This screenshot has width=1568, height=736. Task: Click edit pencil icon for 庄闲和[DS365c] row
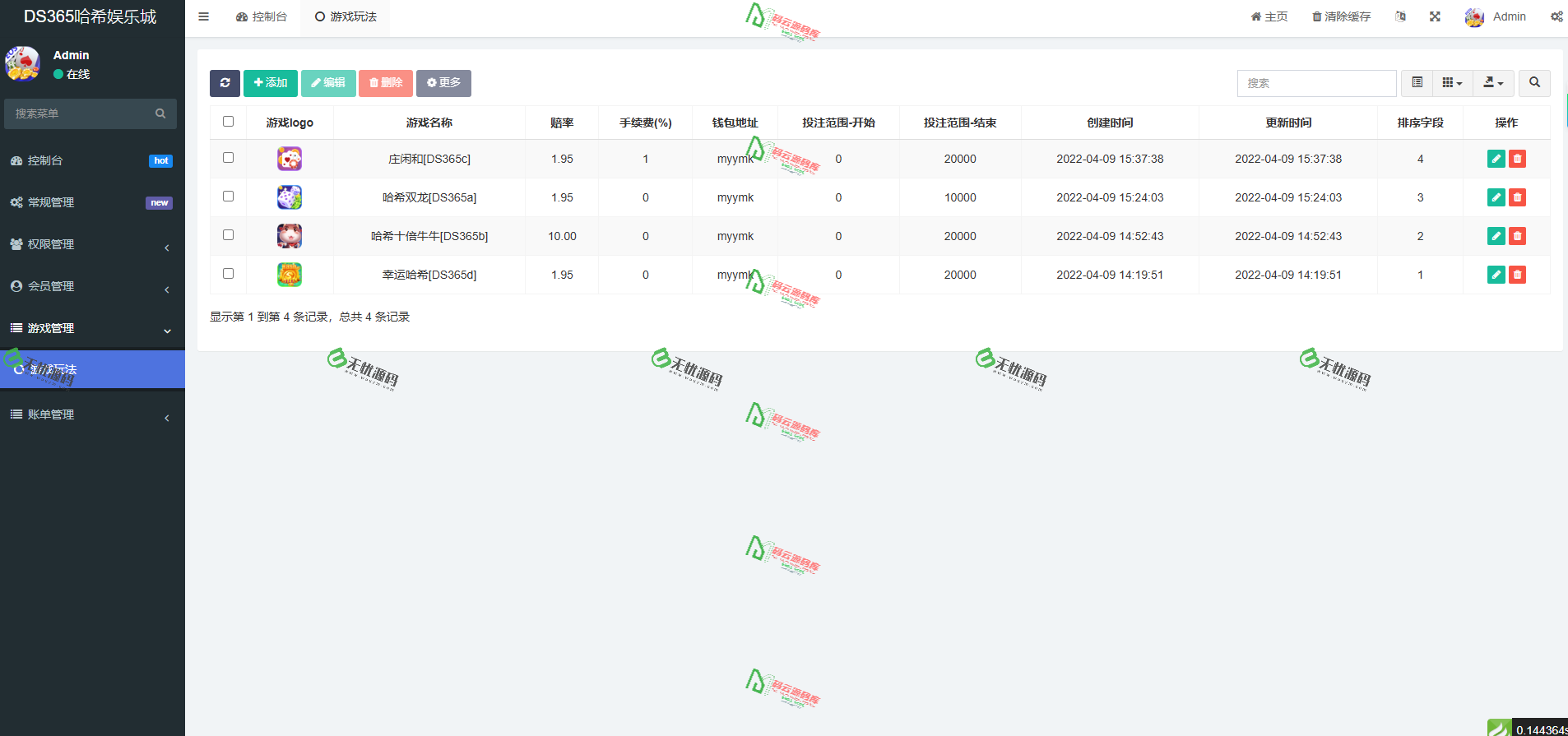[x=1496, y=159]
